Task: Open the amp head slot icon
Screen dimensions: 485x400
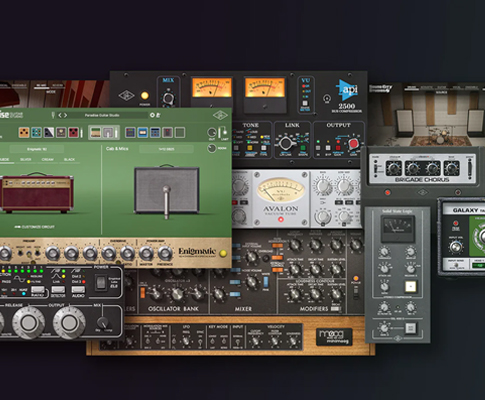Action: [96, 132]
